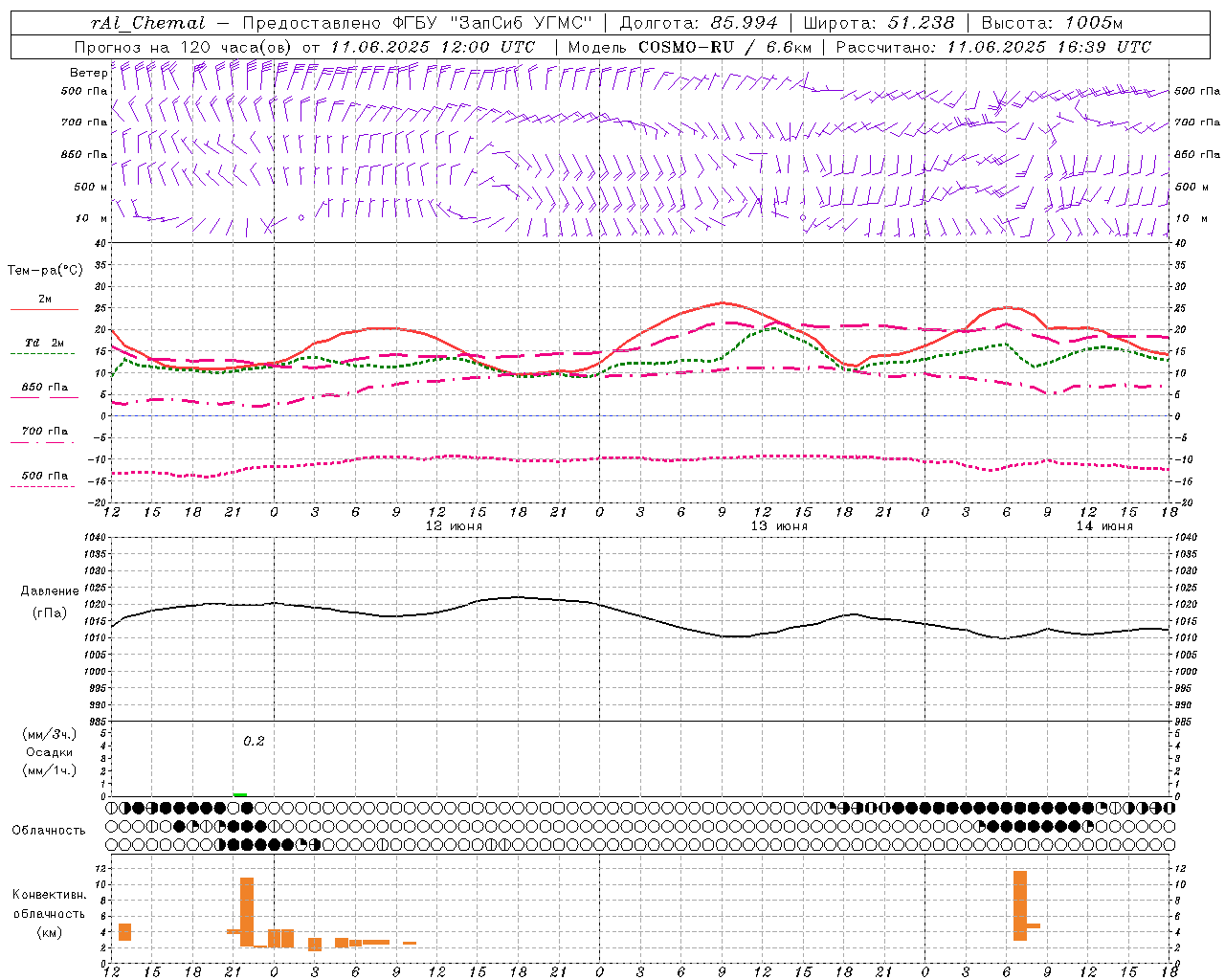Click the Давление pressure panel label
The height and width of the screenshot is (980, 1225).
[x=50, y=591]
